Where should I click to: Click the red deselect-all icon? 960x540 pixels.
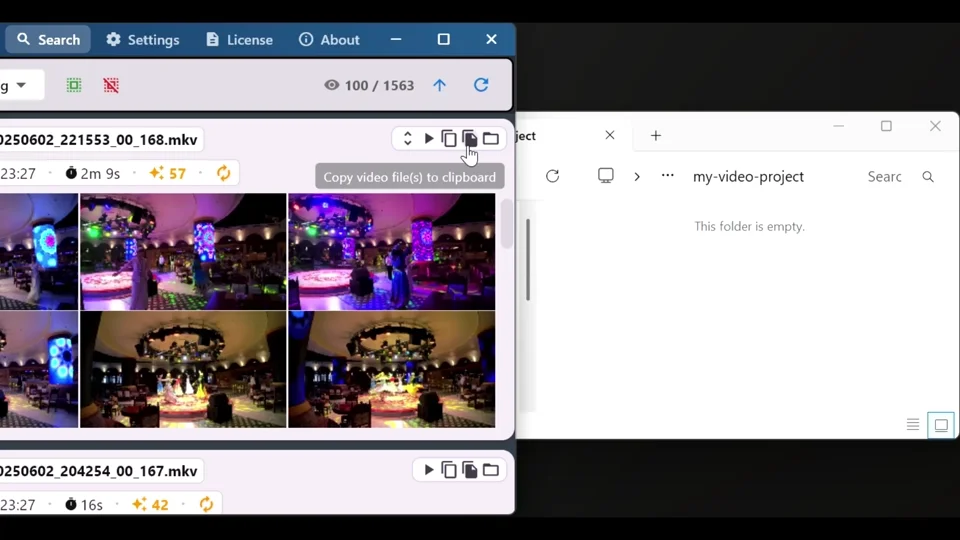(x=111, y=85)
